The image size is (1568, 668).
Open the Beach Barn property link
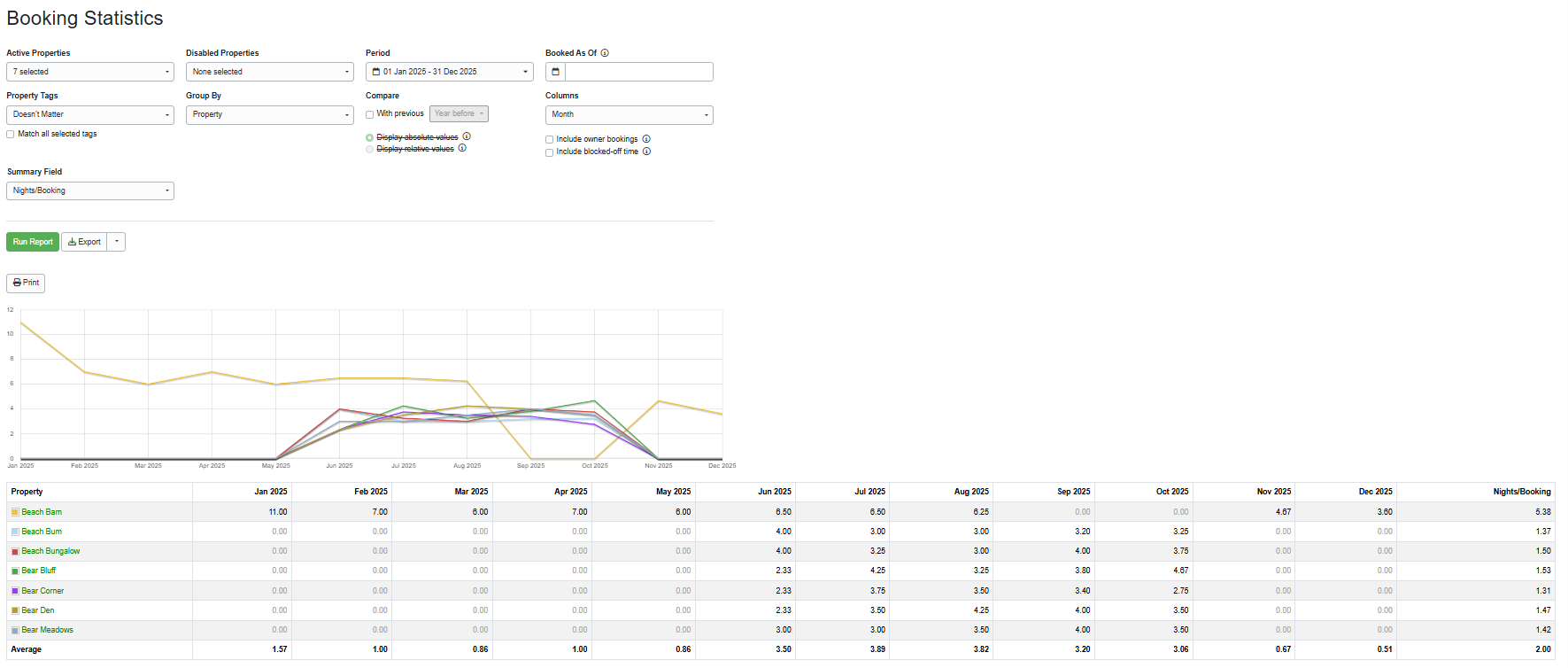[42, 512]
